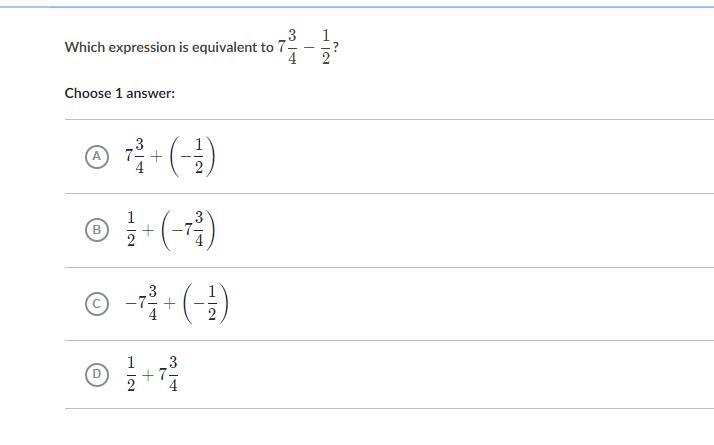Click the parenthesized negative one-half in option A
This screenshot has width=714, height=445.
click(192, 157)
